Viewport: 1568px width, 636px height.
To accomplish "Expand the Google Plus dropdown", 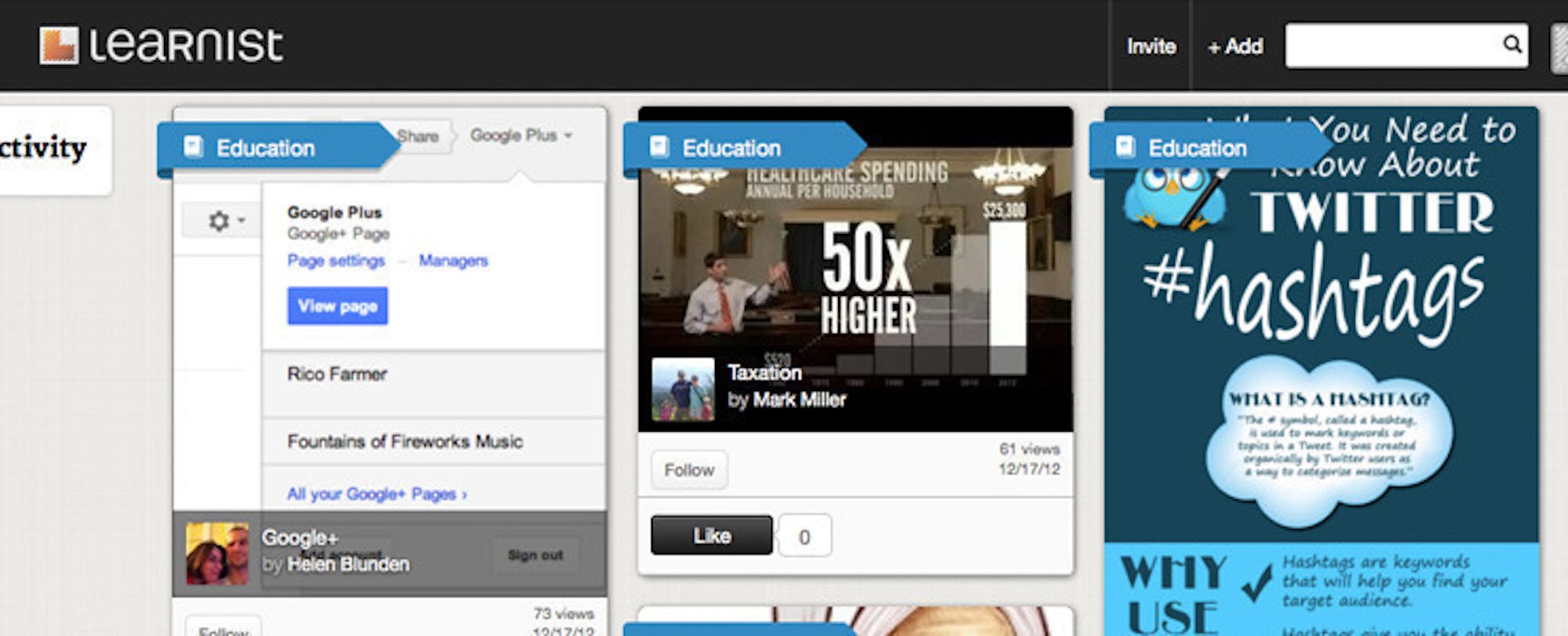I will [x=521, y=135].
